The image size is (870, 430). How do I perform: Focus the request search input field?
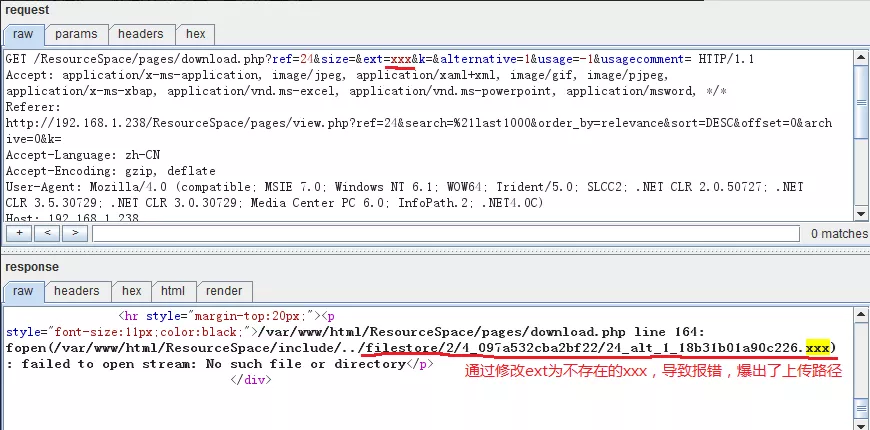pos(446,234)
